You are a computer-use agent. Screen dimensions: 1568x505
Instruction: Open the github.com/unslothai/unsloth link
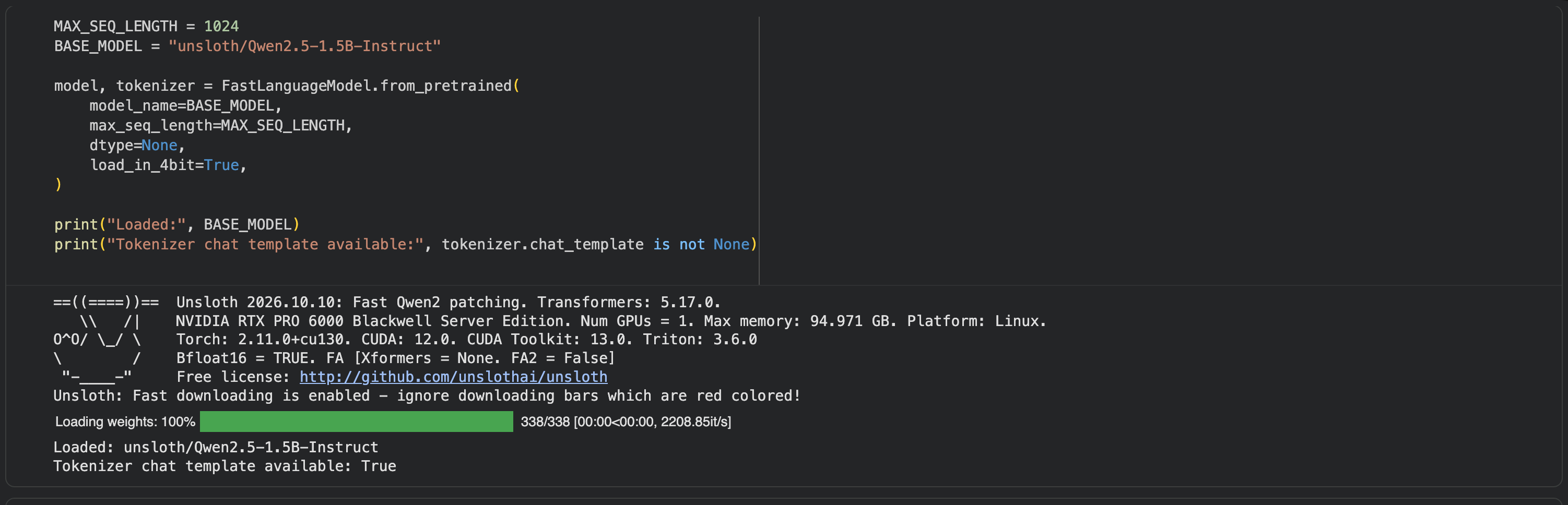[453, 377]
